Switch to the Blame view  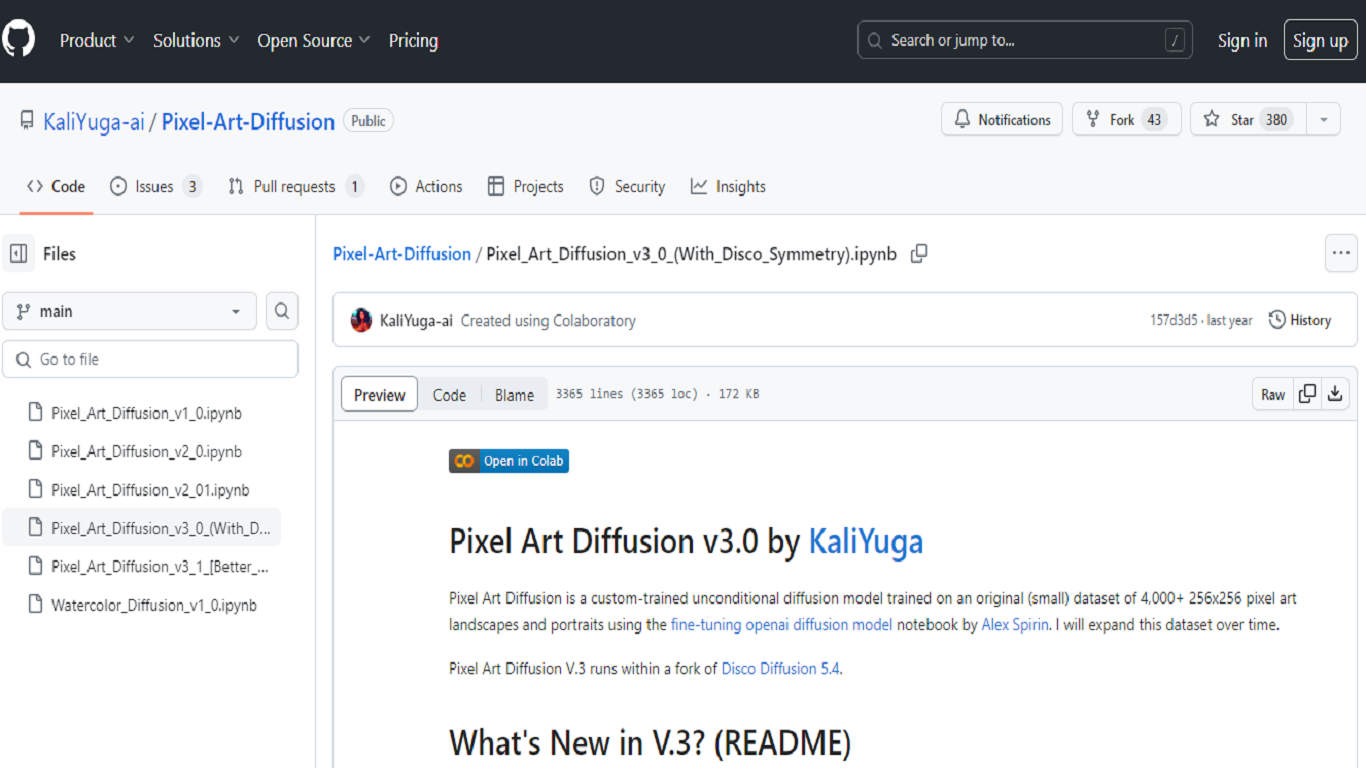tap(514, 395)
